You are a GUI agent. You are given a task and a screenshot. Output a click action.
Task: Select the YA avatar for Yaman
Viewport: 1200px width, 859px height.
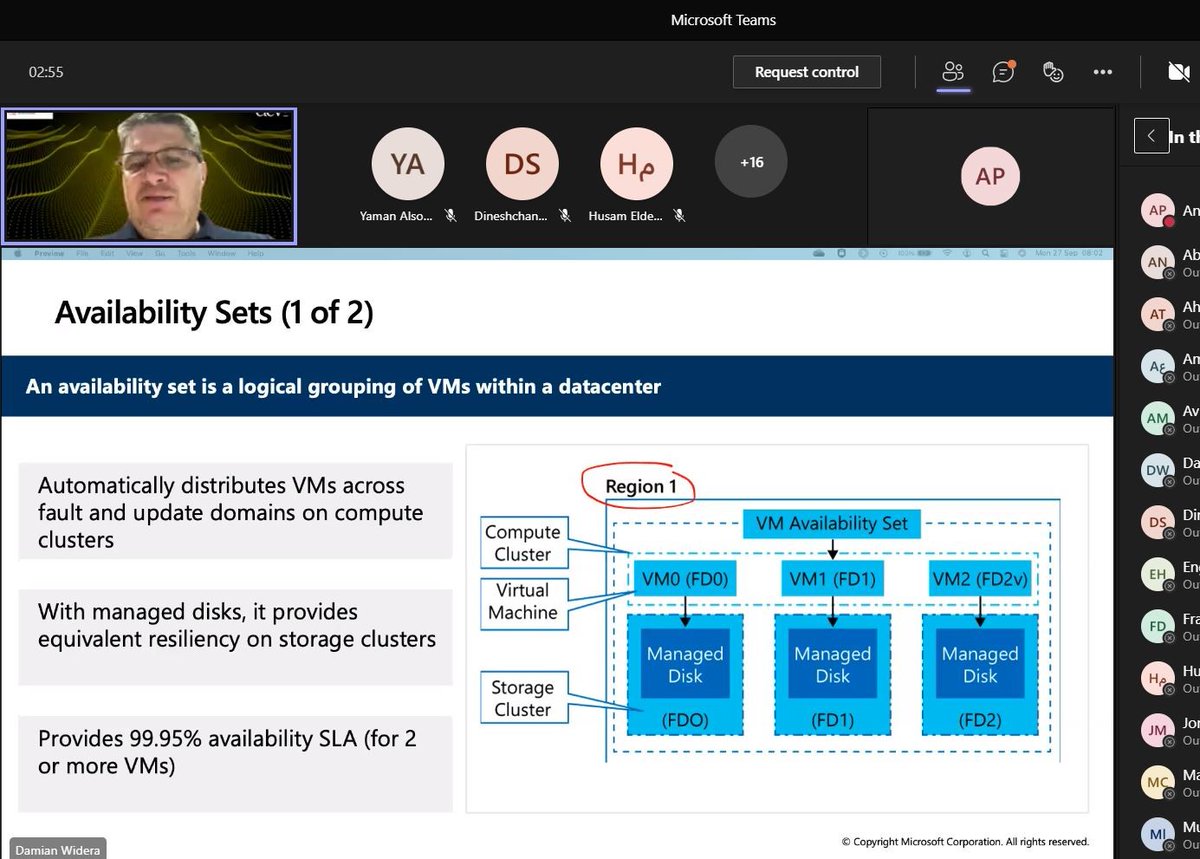click(x=408, y=162)
